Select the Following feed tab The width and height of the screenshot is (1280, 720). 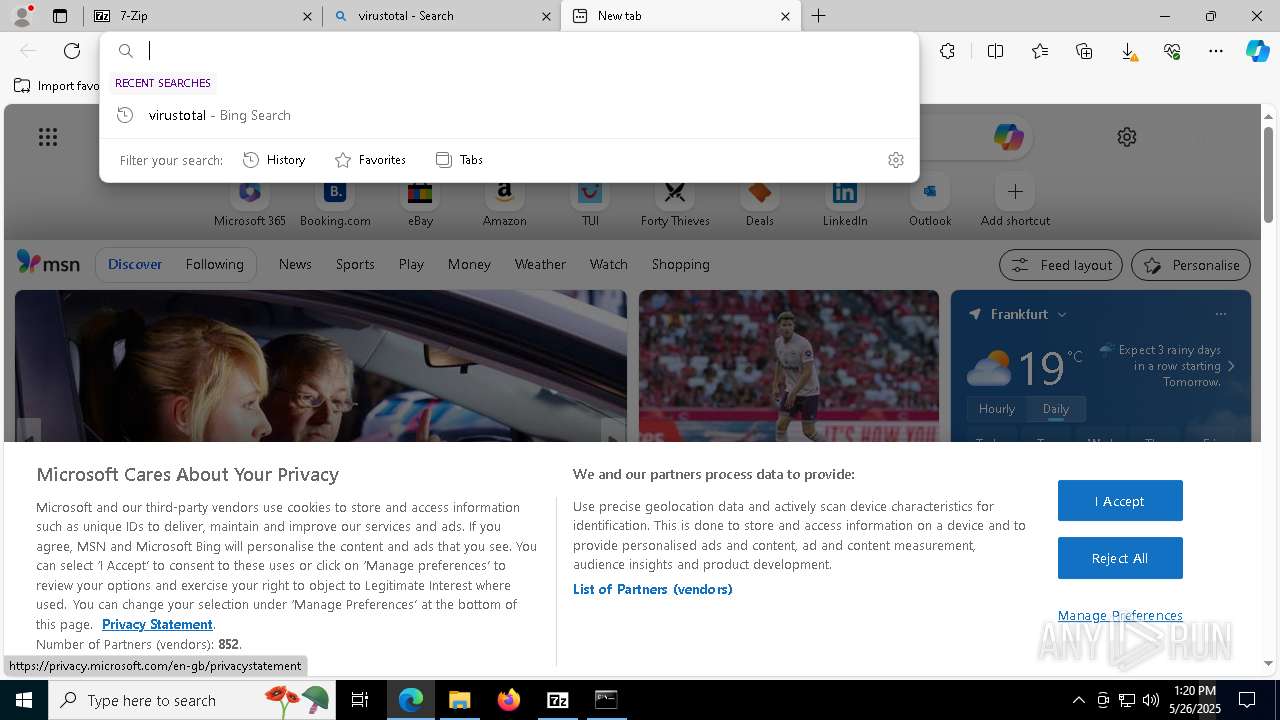214,264
